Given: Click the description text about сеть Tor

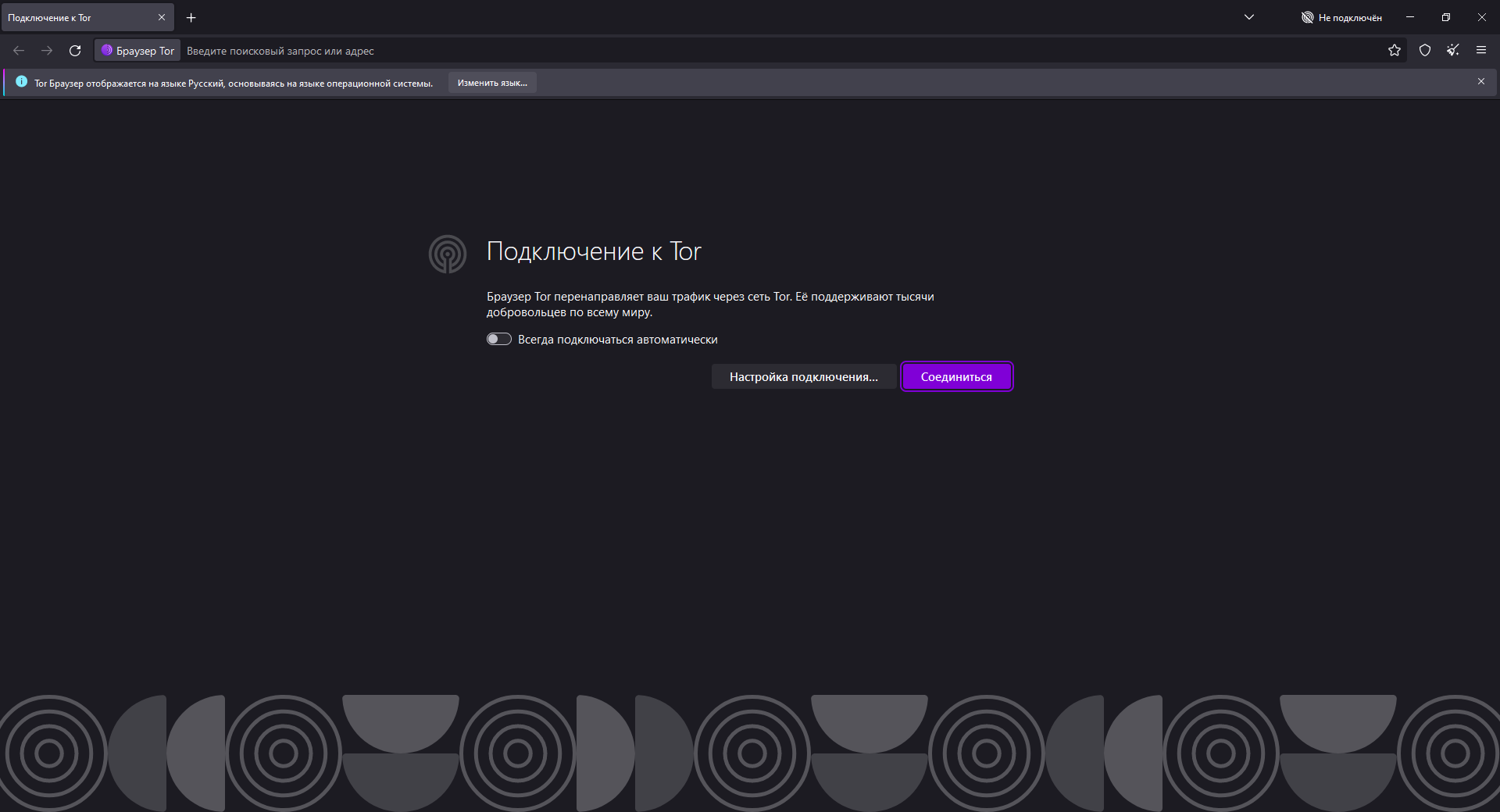Looking at the screenshot, I should (x=710, y=304).
